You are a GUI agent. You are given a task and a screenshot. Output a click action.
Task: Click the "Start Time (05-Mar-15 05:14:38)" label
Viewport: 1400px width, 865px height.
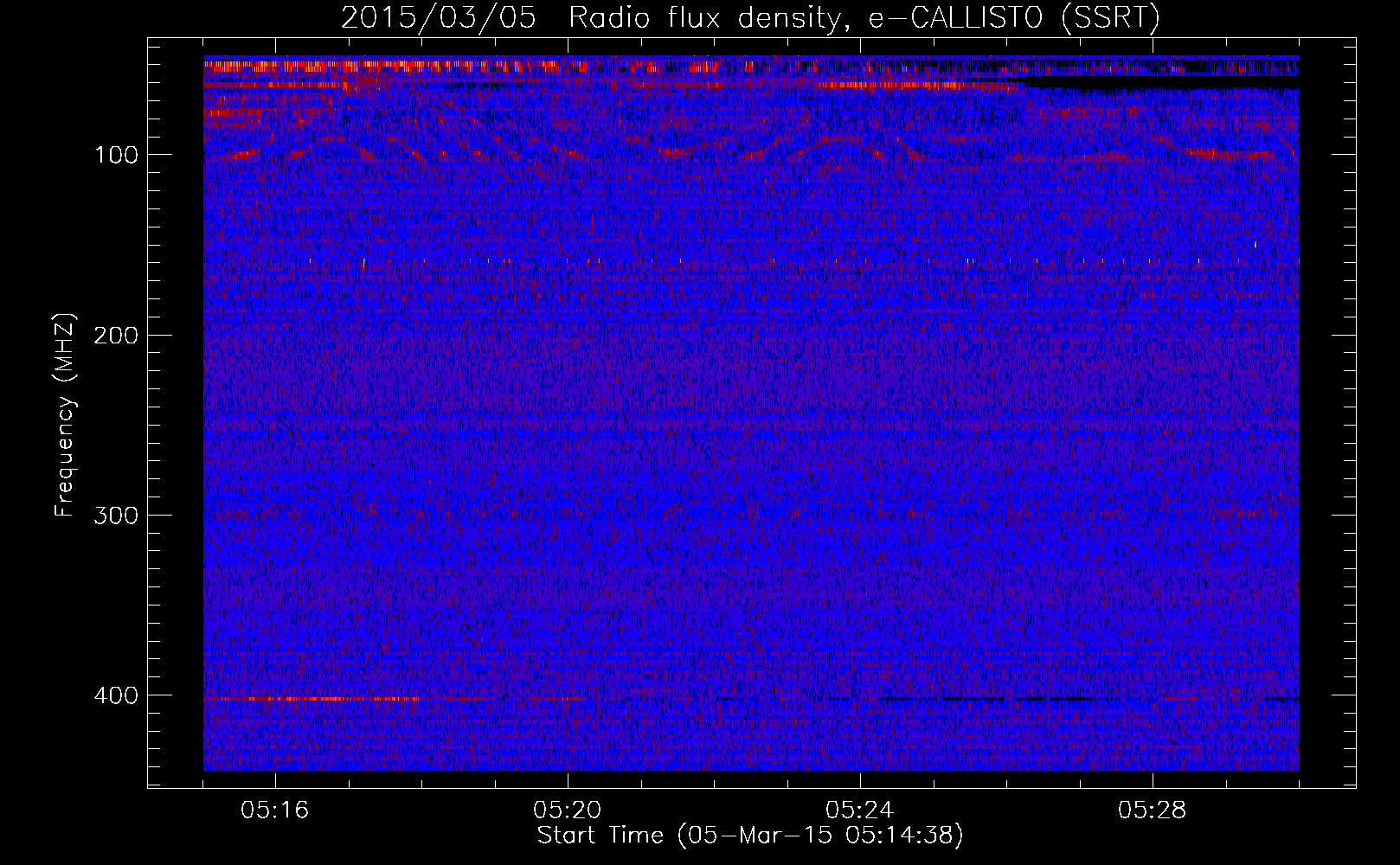[x=750, y=836]
